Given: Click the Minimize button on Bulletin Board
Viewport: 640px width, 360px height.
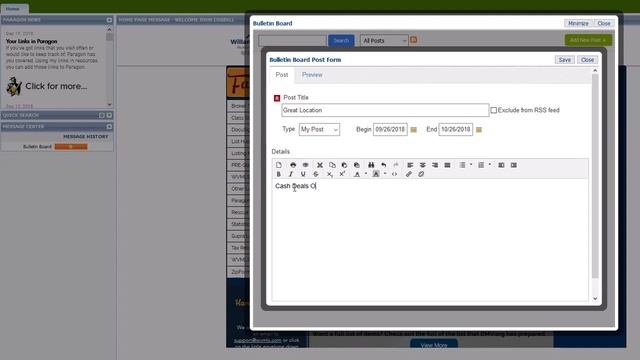Looking at the screenshot, I should tap(578, 23).
